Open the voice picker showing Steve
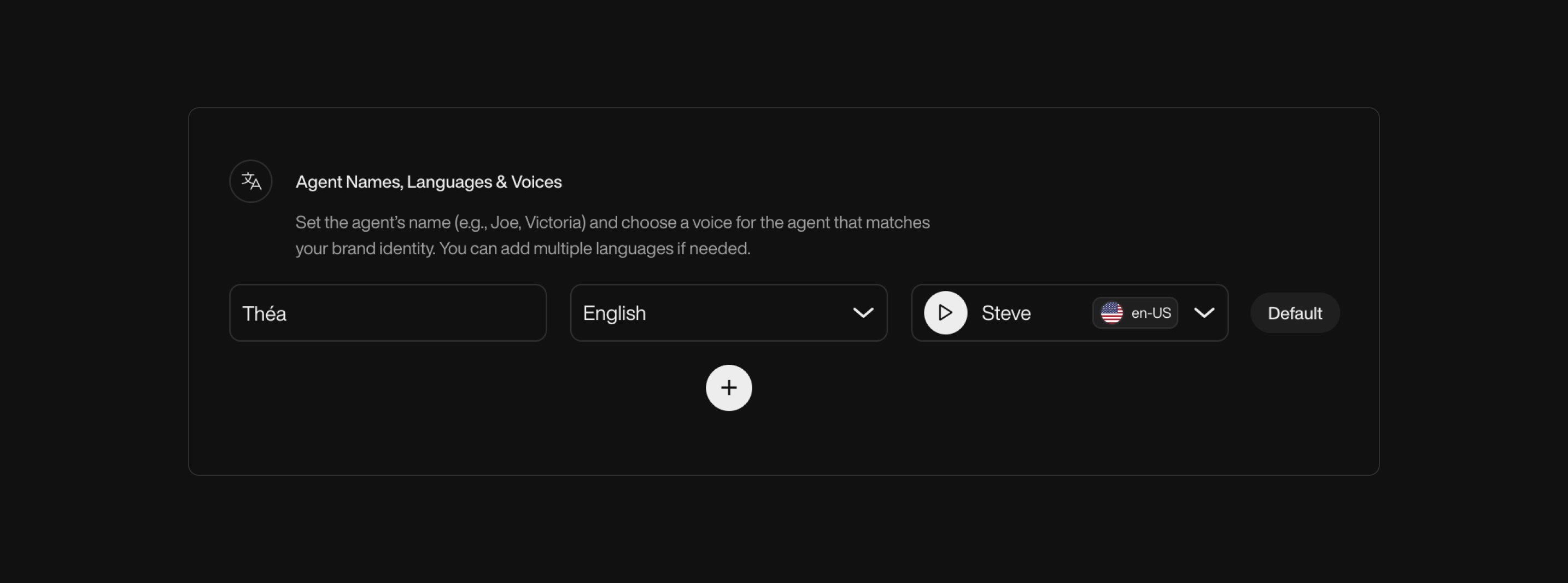1568x583 pixels. pos(1204,312)
